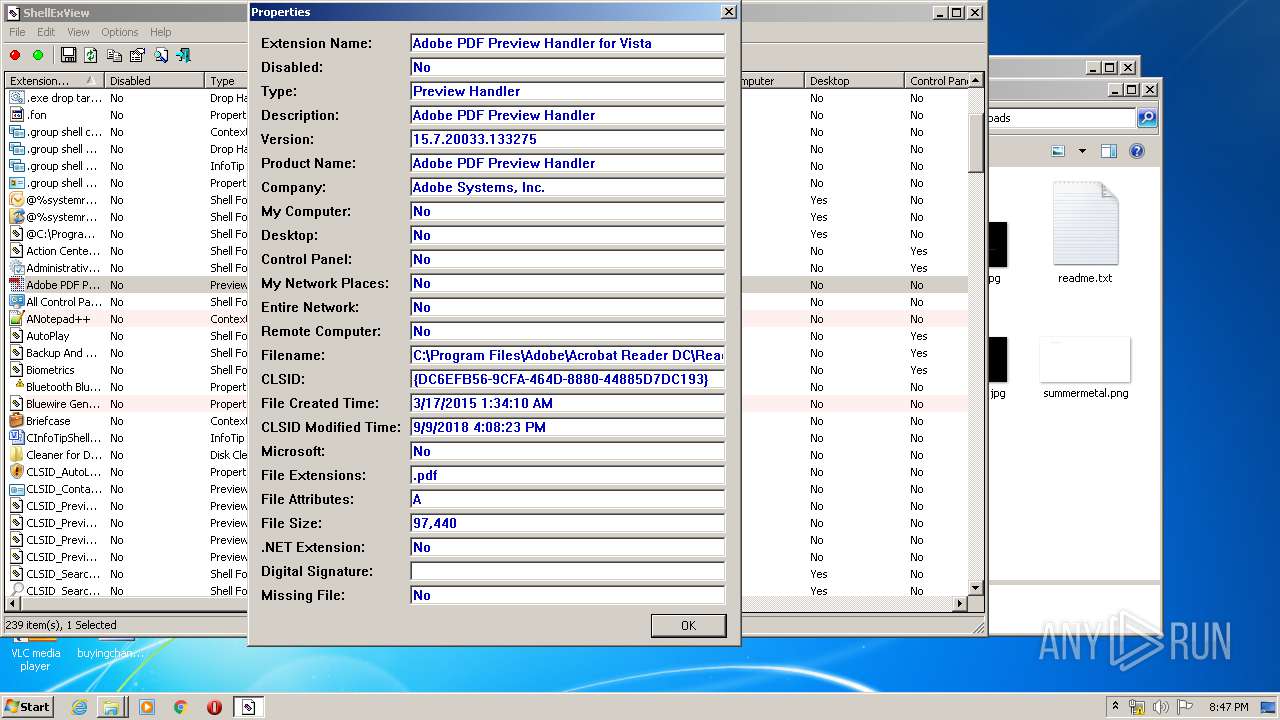
Task: Click the Find magnifier icon in ShellExView toolbar
Action: (x=160, y=55)
